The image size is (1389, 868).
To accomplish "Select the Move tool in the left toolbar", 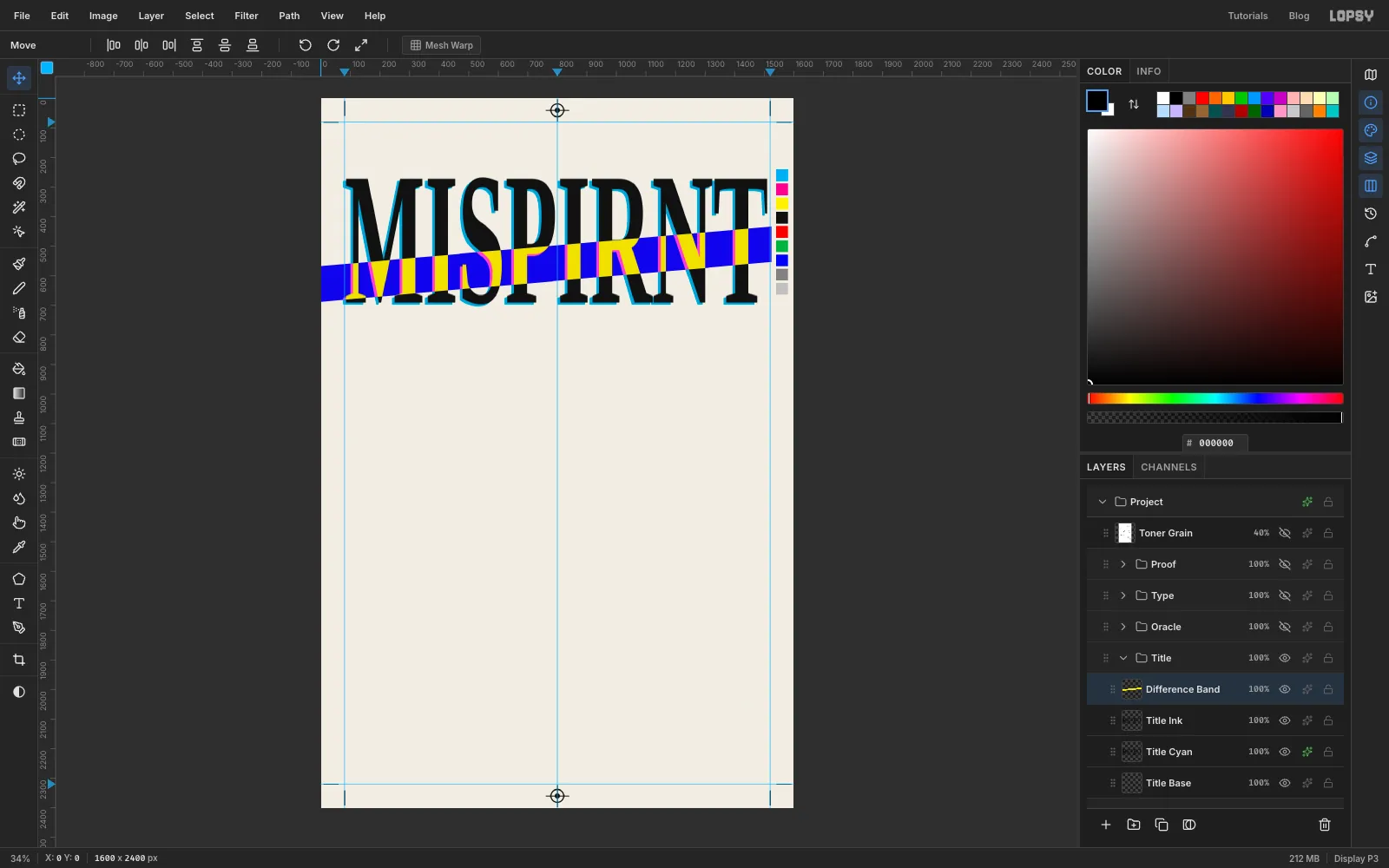I will pos(19,78).
